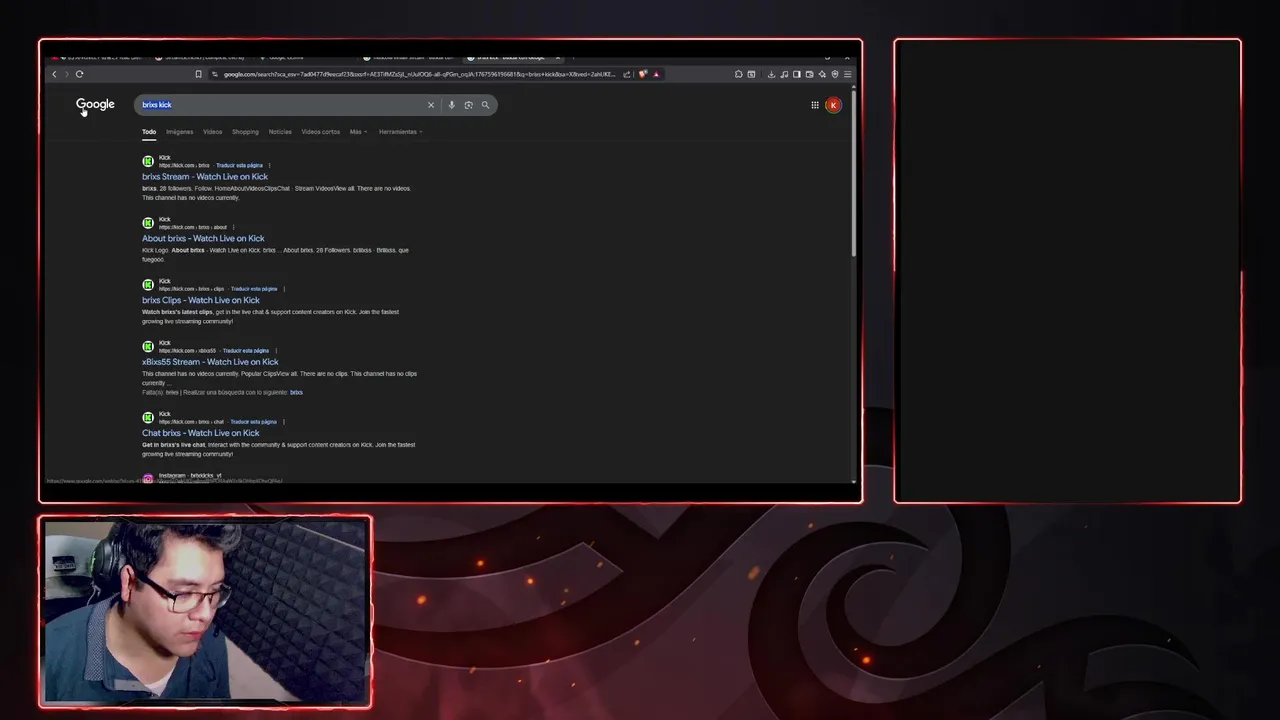Close the active brixs kick browser tab
Viewport: 1280px width, 720px height.
pyautogui.click(x=557, y=58)
